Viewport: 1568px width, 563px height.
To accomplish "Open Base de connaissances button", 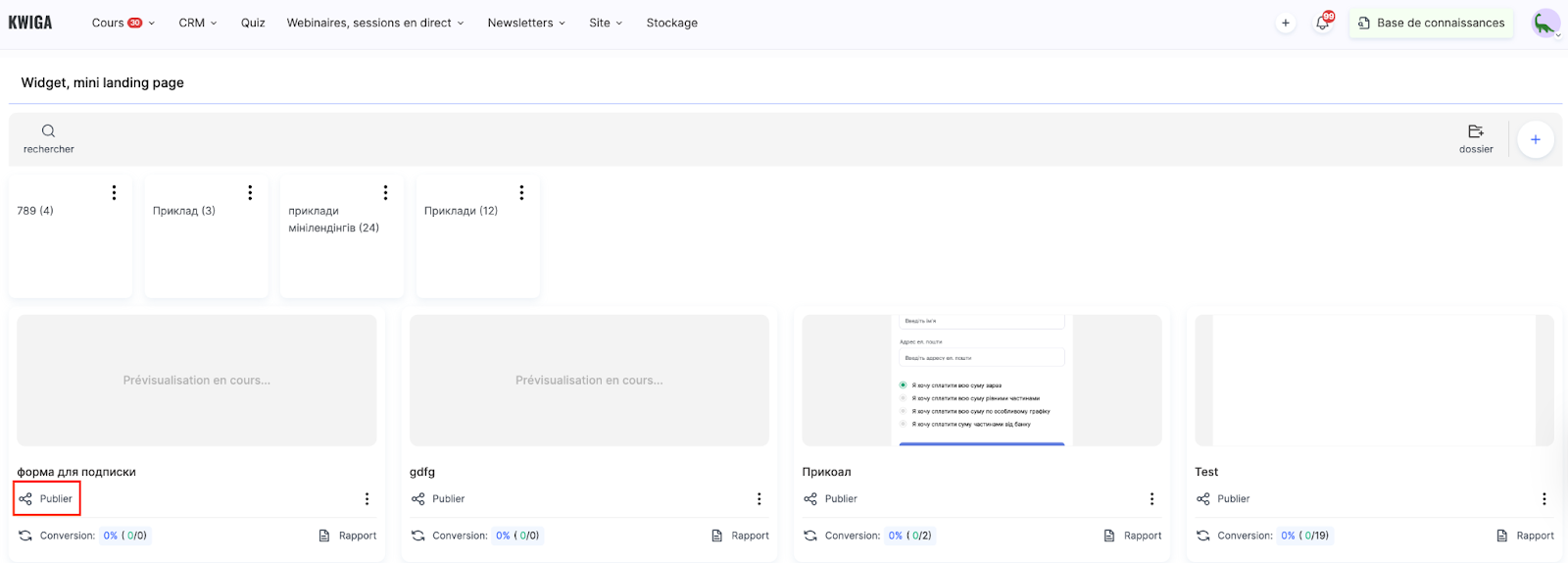I will 1431,23.
